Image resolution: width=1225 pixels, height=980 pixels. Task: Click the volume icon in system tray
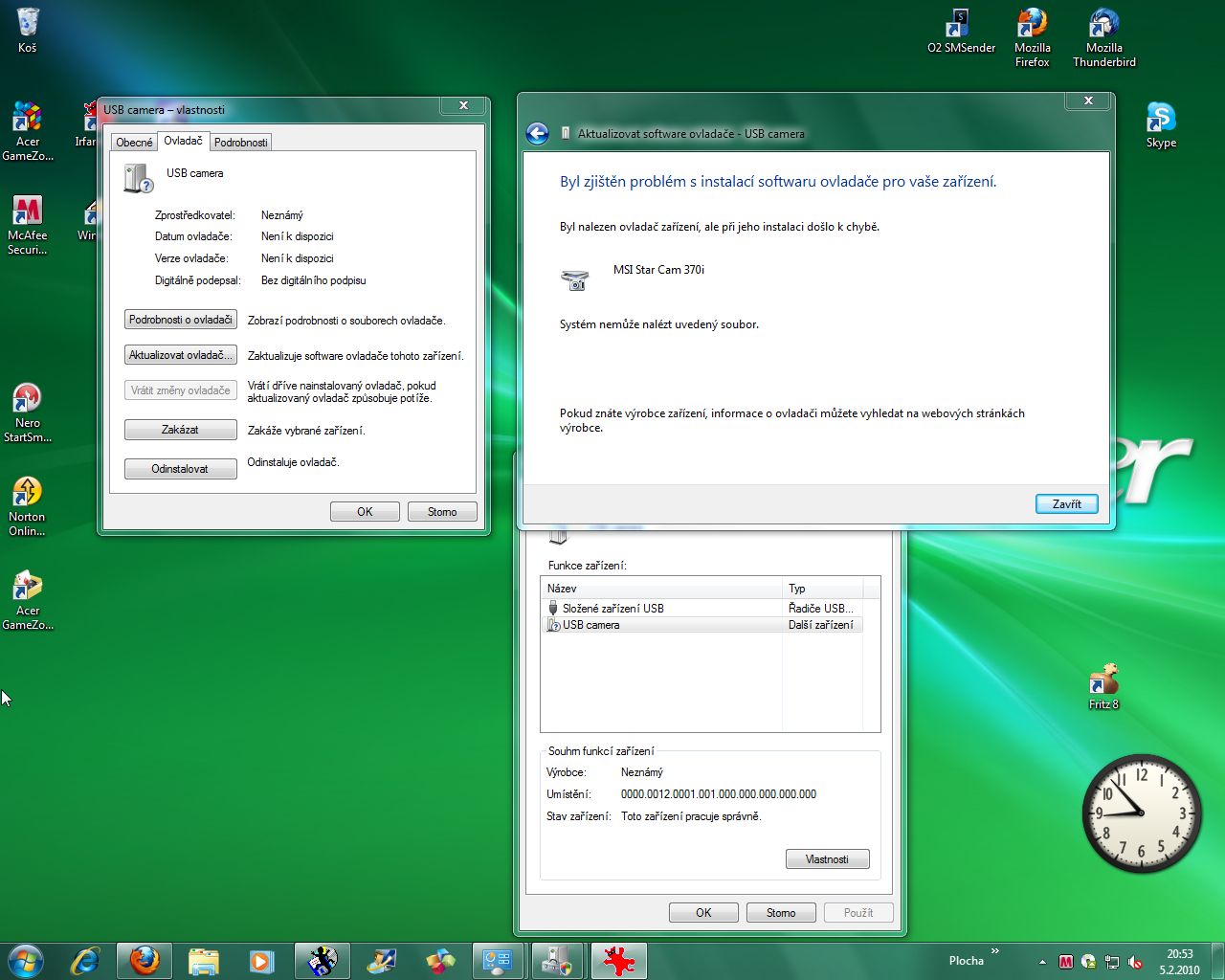1134,962
